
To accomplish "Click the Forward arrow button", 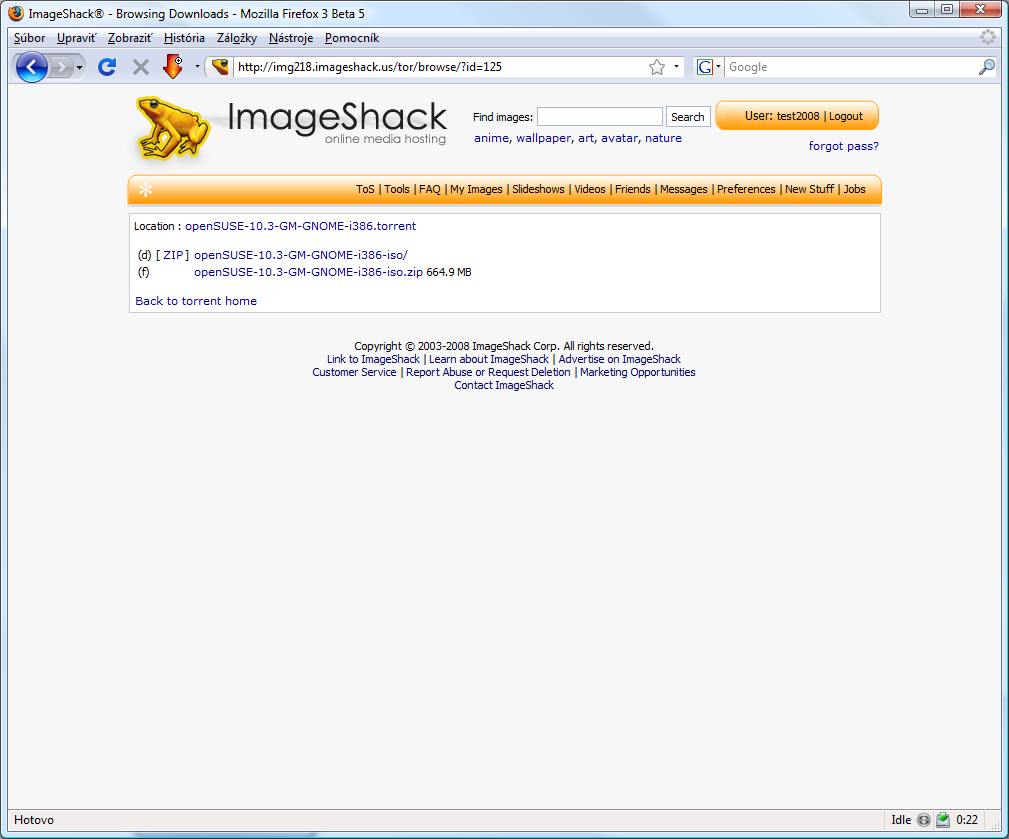I will coord(61,67).
